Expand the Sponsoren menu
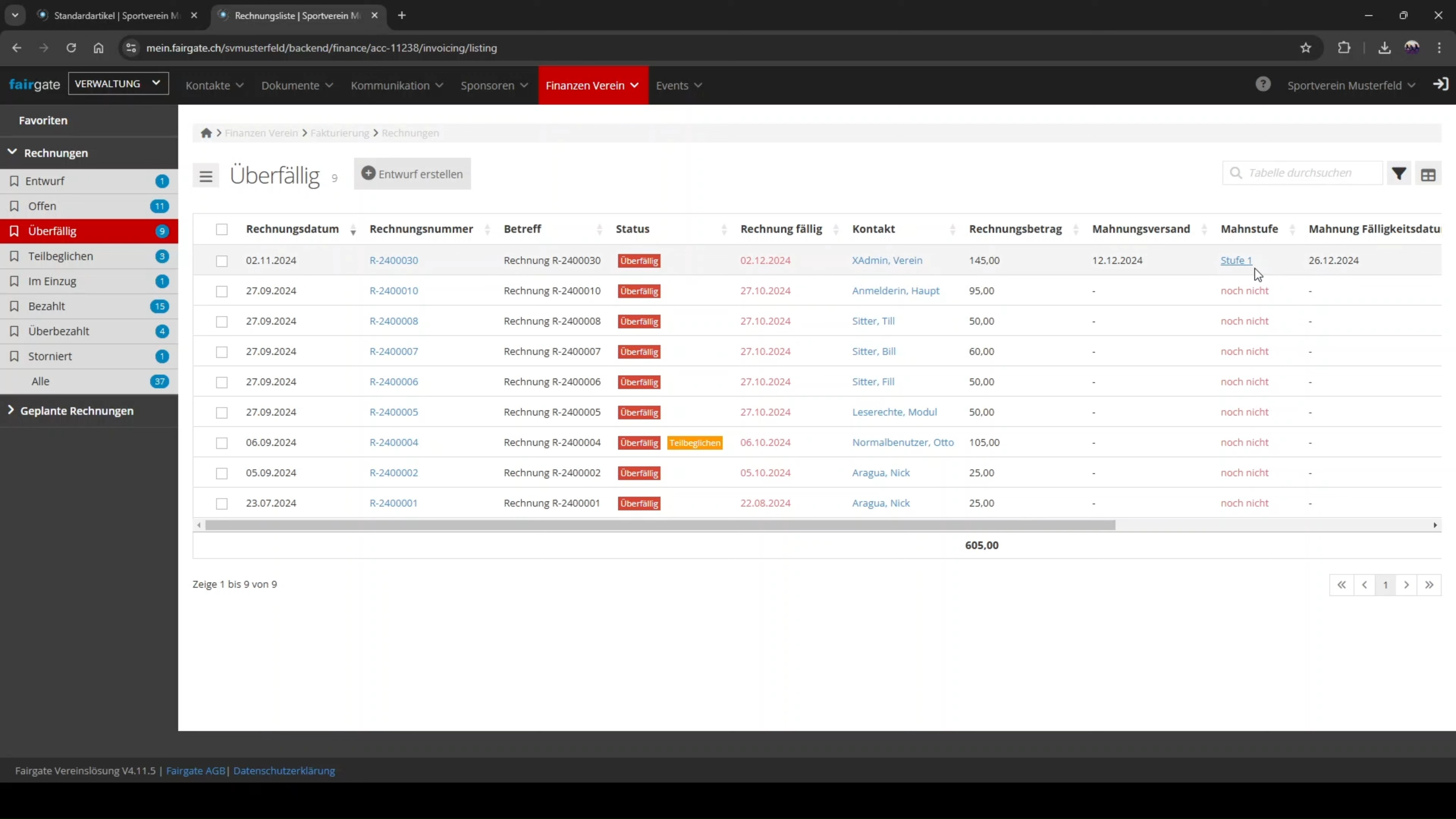The width and height of the screenshot is (1456, 819). [x=494, y=85]
